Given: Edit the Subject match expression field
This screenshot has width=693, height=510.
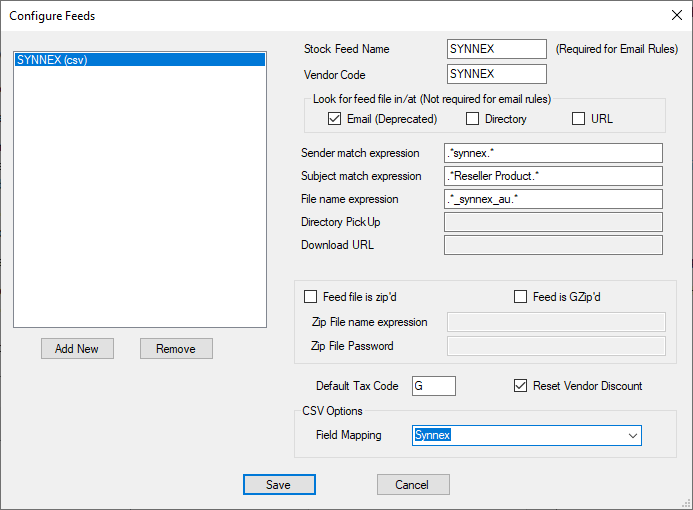Looking at the screenshot, I should (x=553, y=176).
